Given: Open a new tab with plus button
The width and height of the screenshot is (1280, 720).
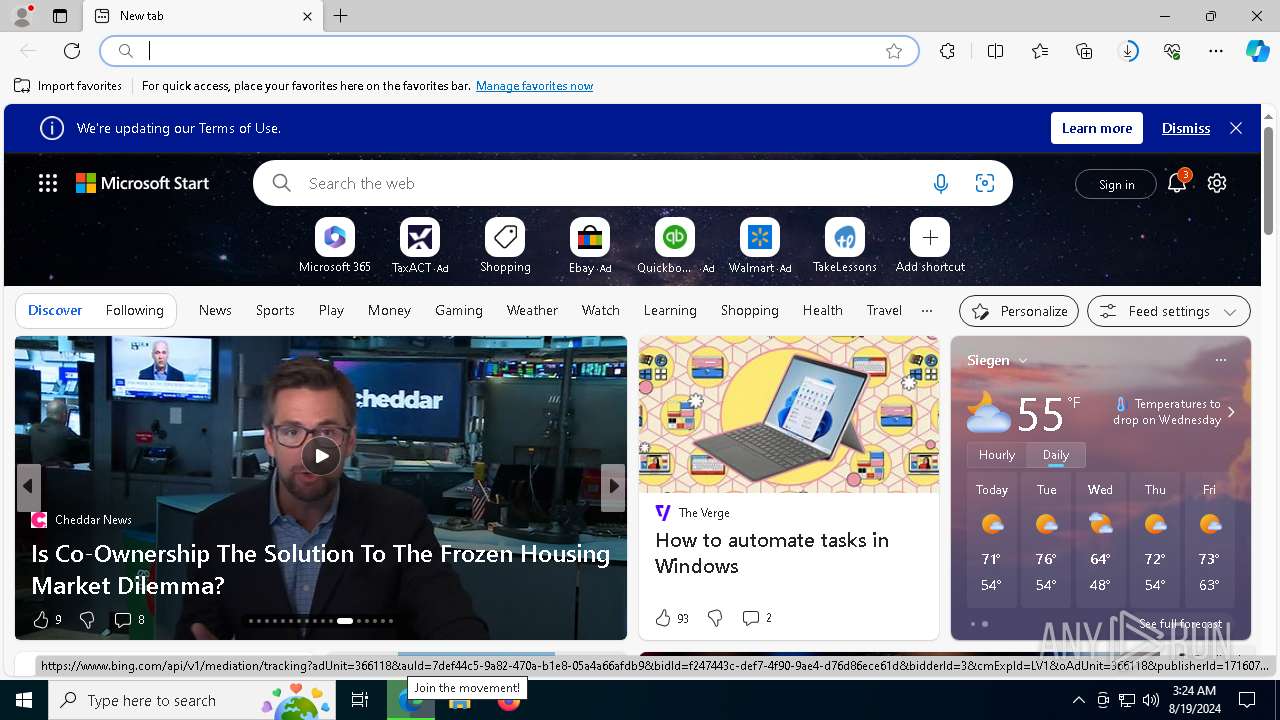Looking at the screenshot, I should pyautogui.click(x=341, y=16).
